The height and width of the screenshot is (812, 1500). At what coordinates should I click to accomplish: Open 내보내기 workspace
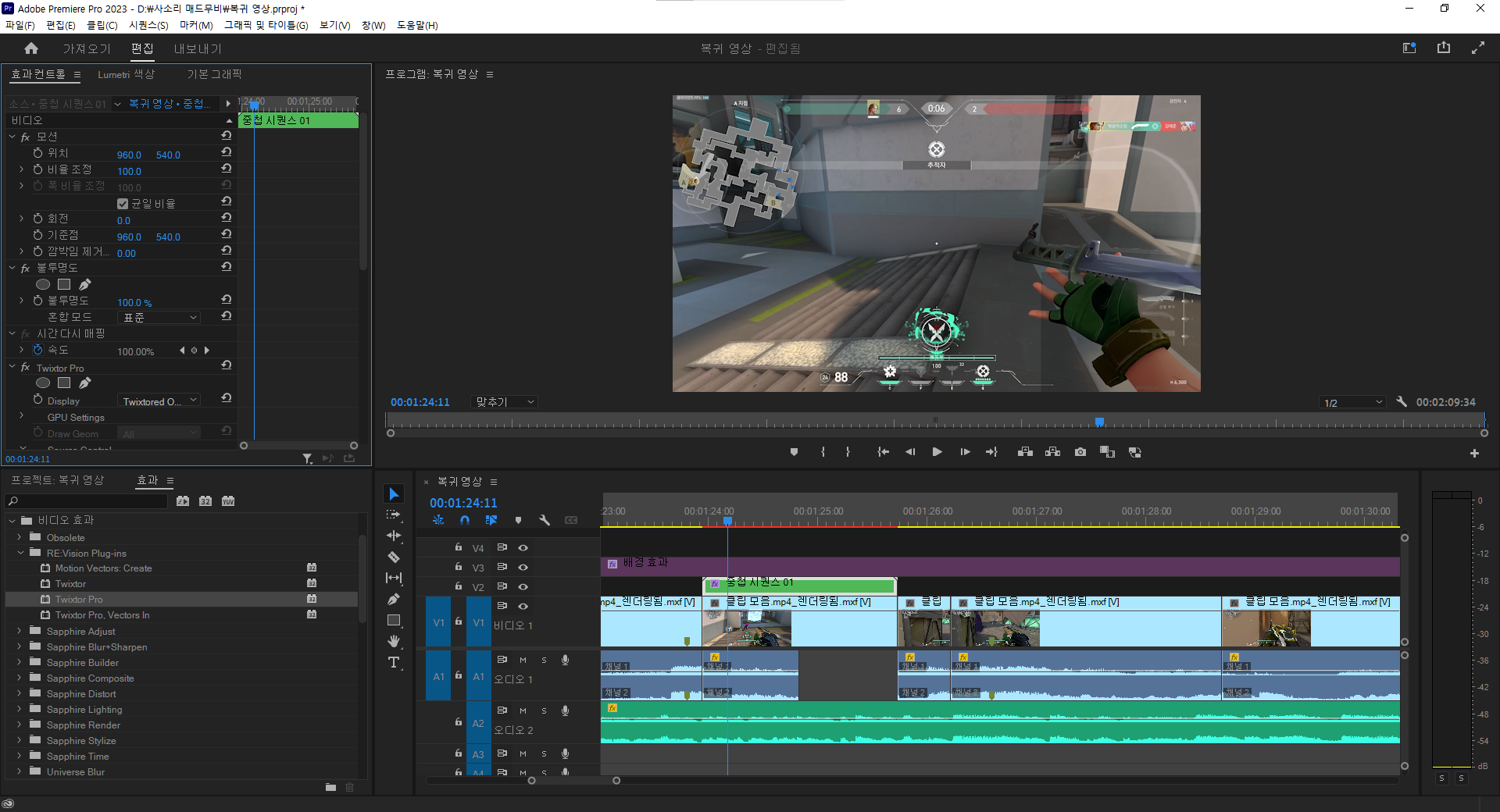(x=198, y=48)
